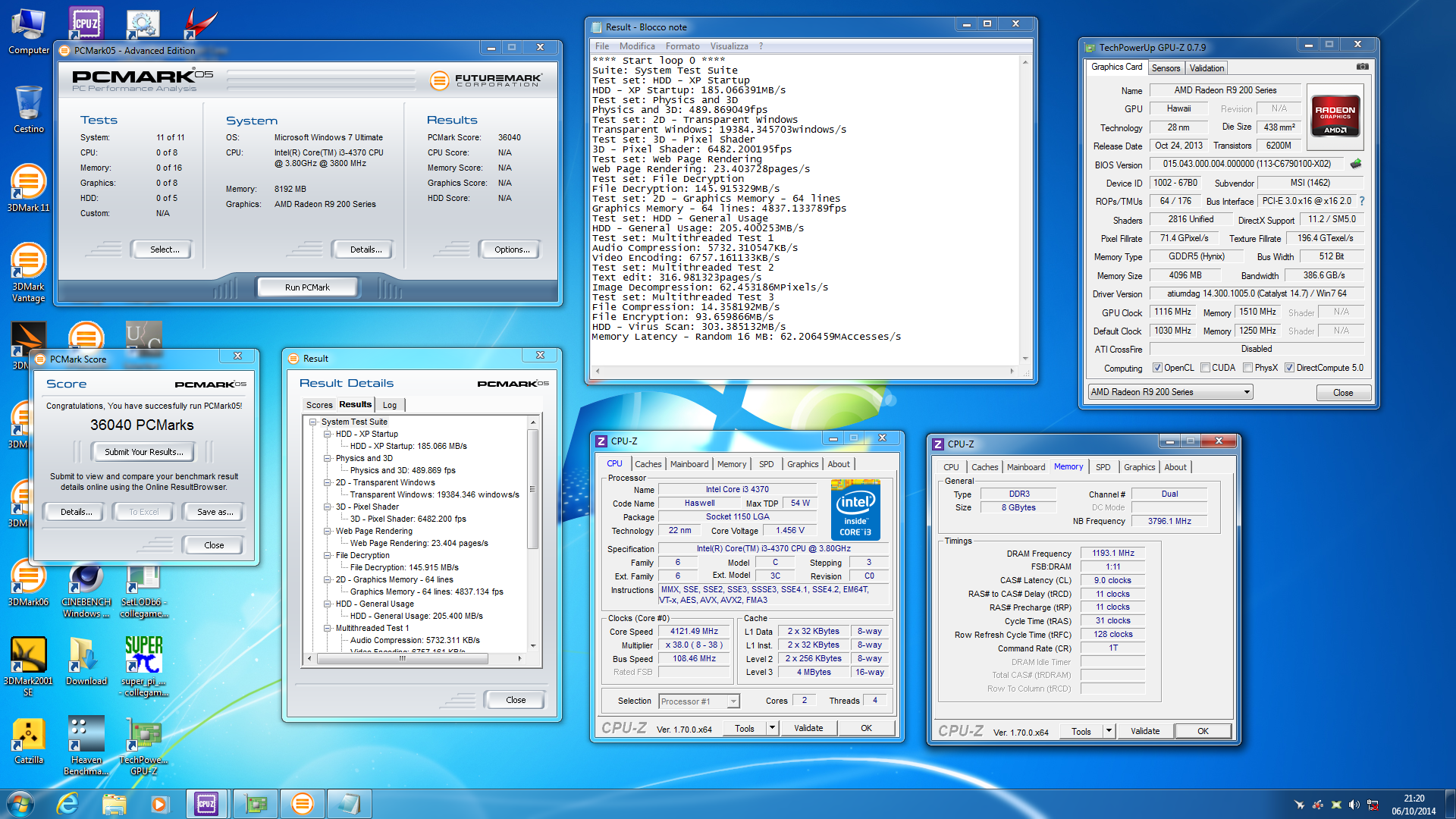Click Select... button under Tests
Screen dimensions: 1456x819
tap(164, 249)
